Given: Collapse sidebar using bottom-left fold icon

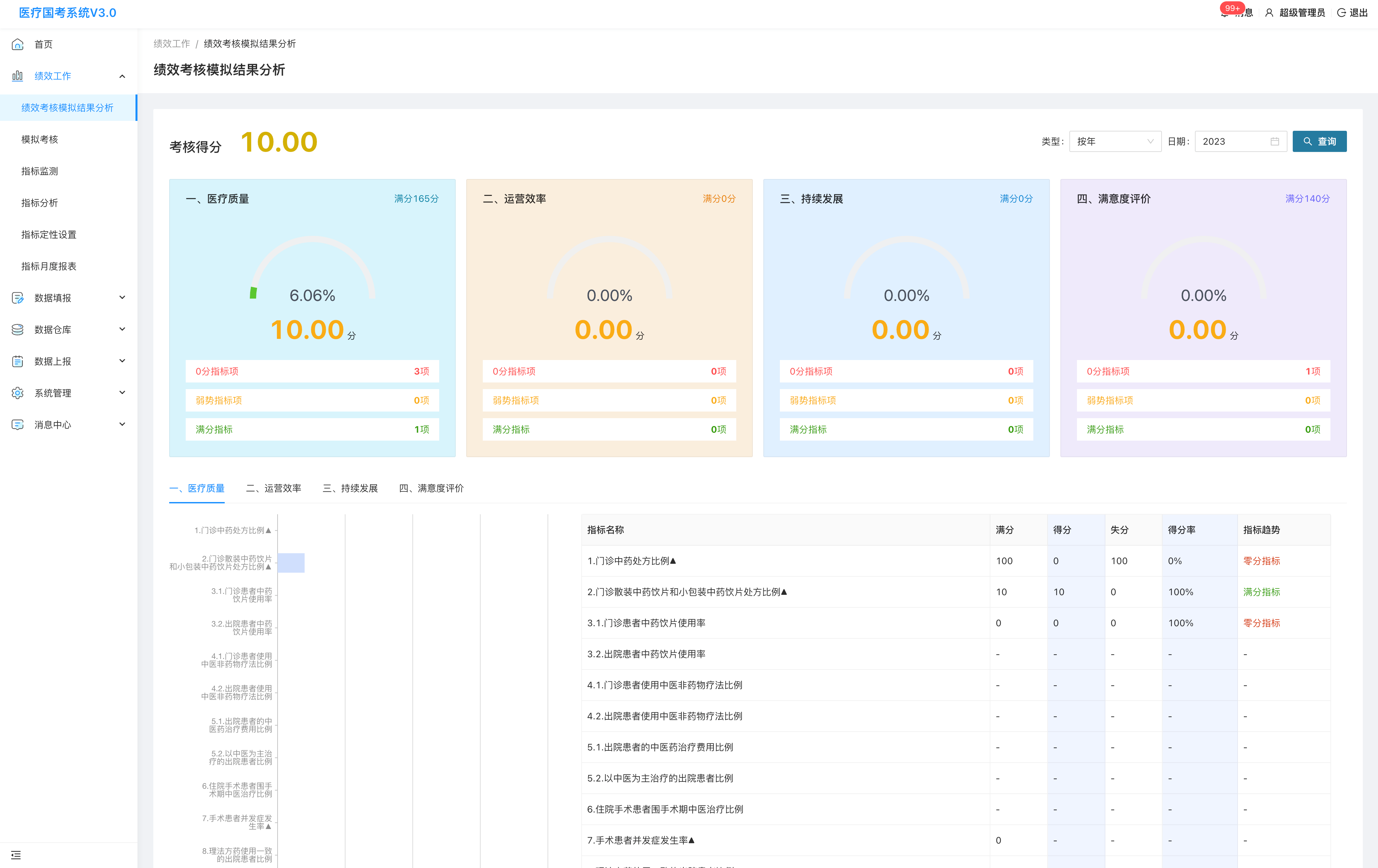Looking at the screenshot, I should (16, 855).
